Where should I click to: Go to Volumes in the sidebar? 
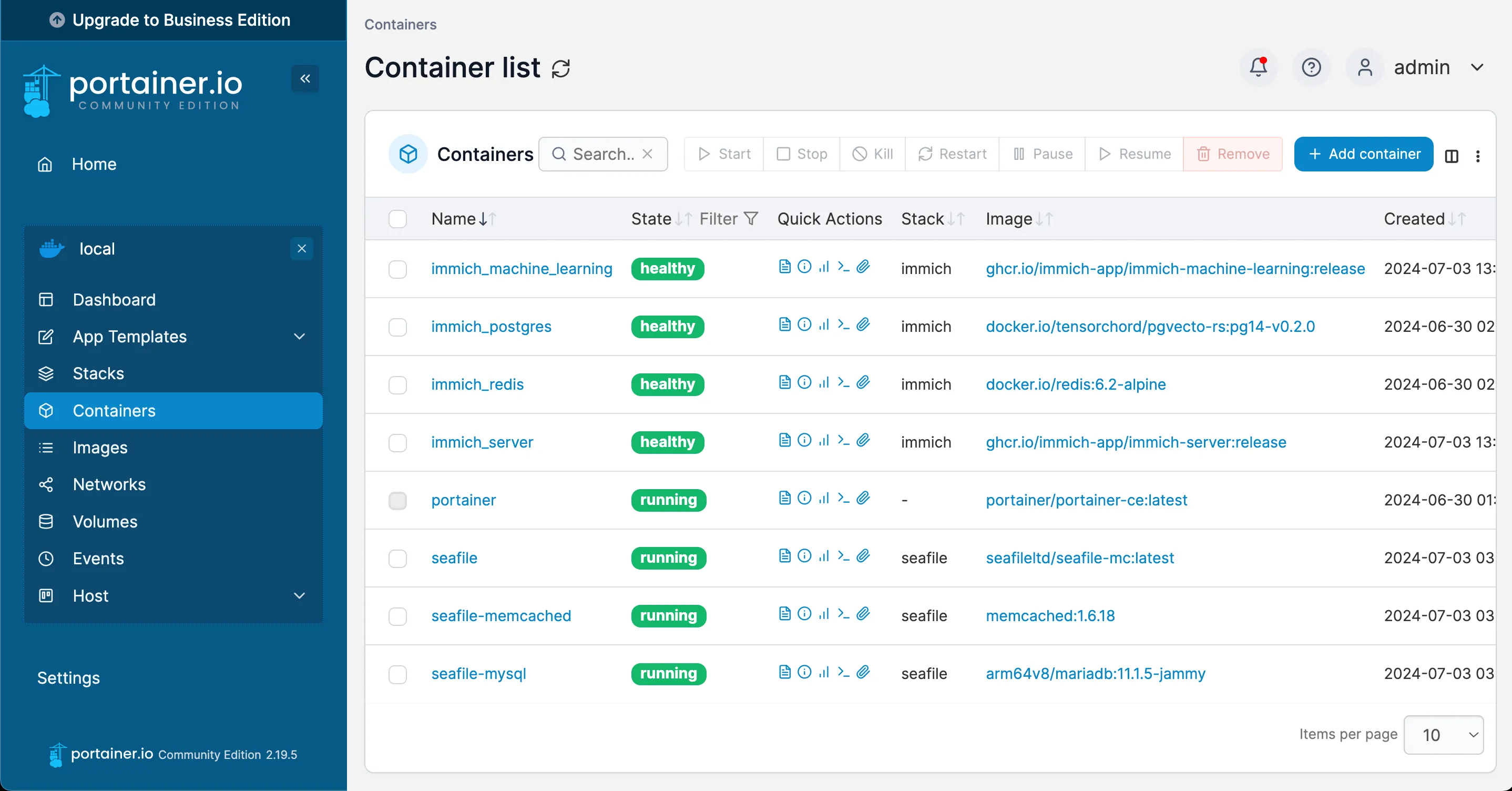coord(105,522)
